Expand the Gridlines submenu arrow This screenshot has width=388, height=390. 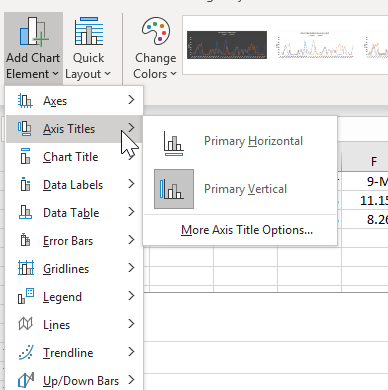[x=131, y=268]
